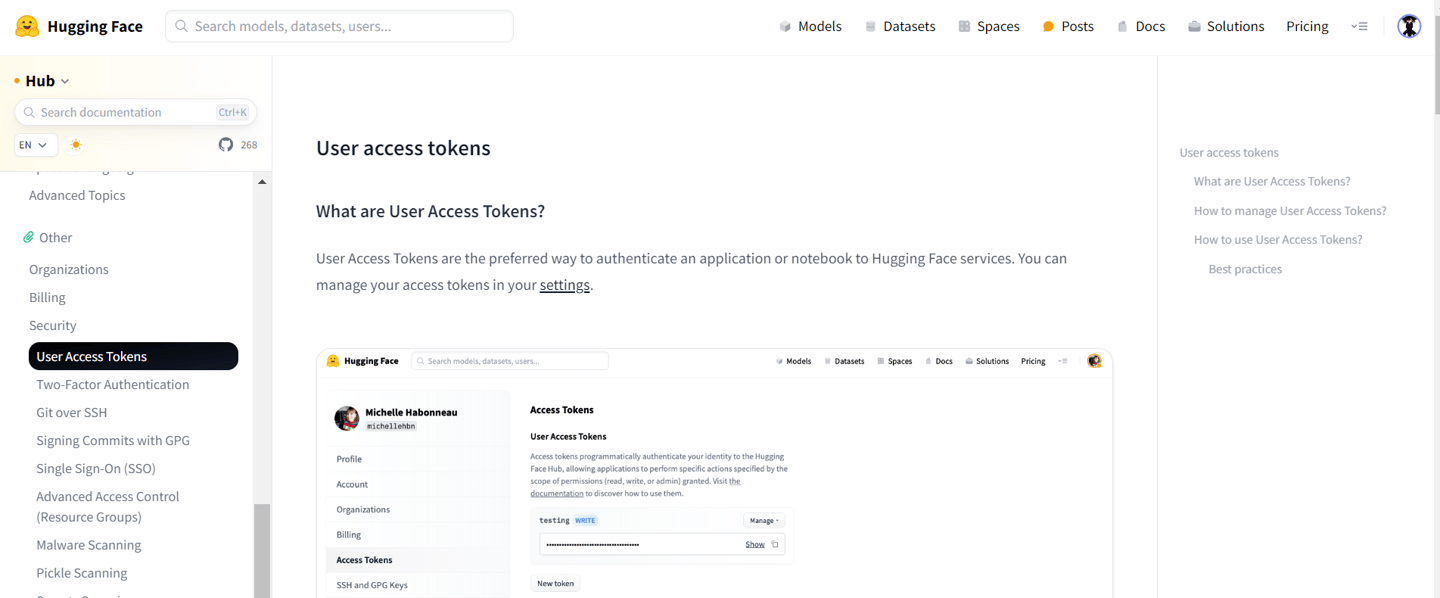This screenshot has width=1440, height=598.
Task: Click the Hugging Face logo emoji
Action: click(27, 26)
